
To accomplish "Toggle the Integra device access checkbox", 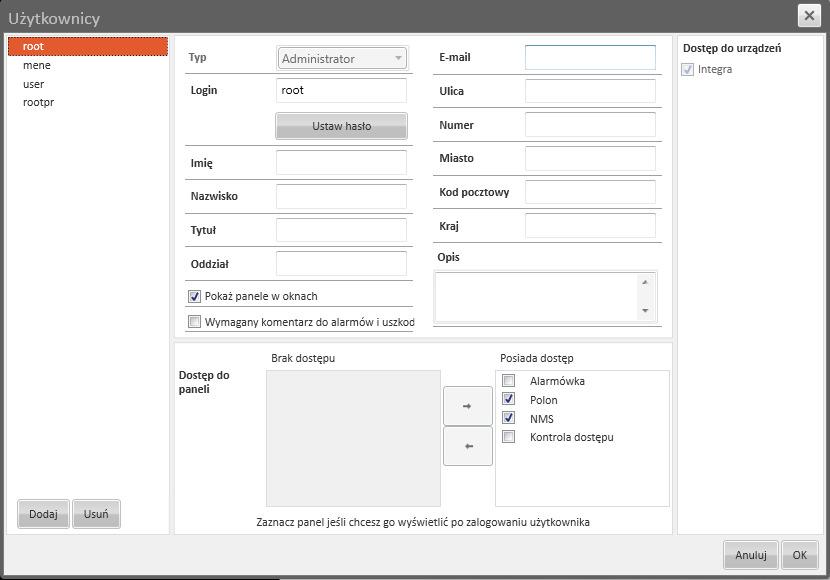I will tap(688, 69).
